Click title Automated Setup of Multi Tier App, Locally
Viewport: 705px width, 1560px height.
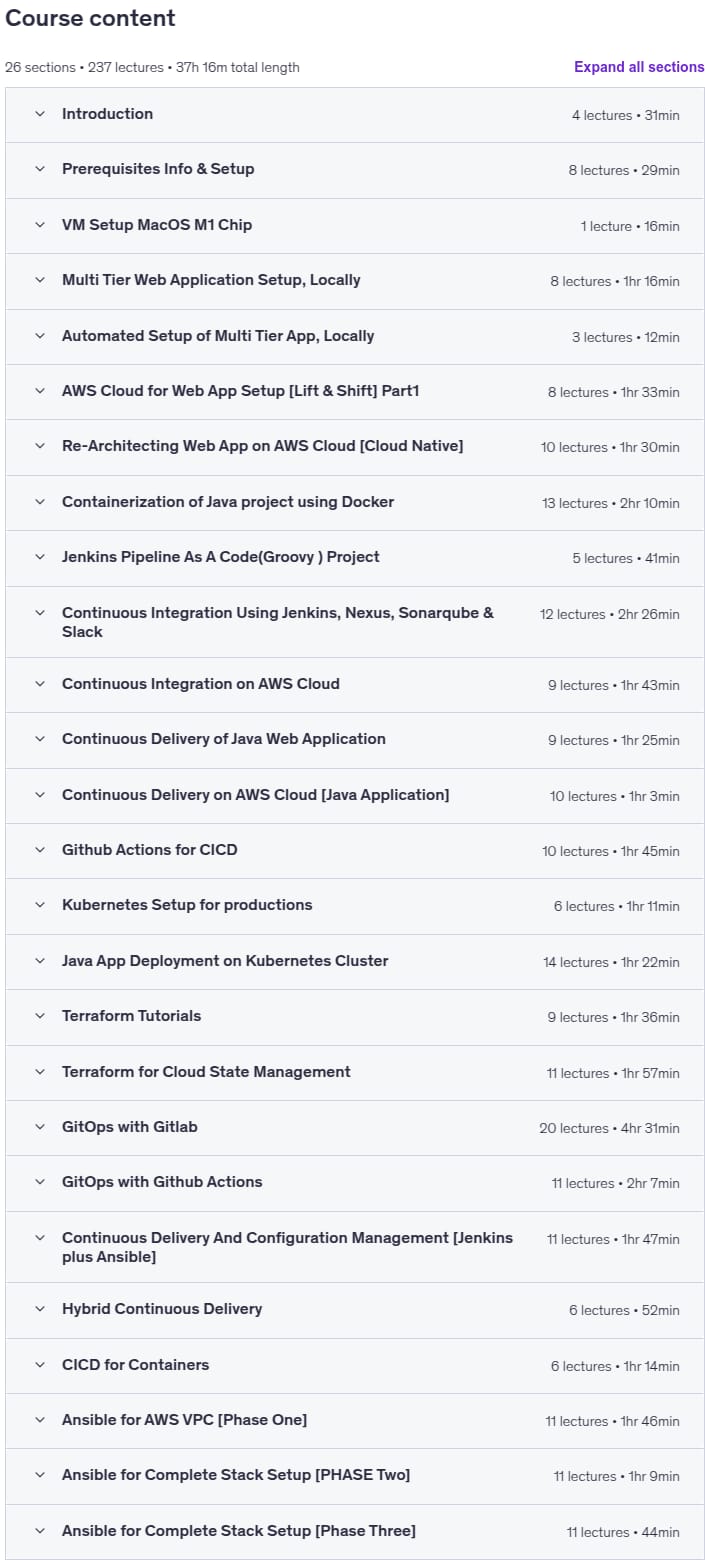pos(218,336)
